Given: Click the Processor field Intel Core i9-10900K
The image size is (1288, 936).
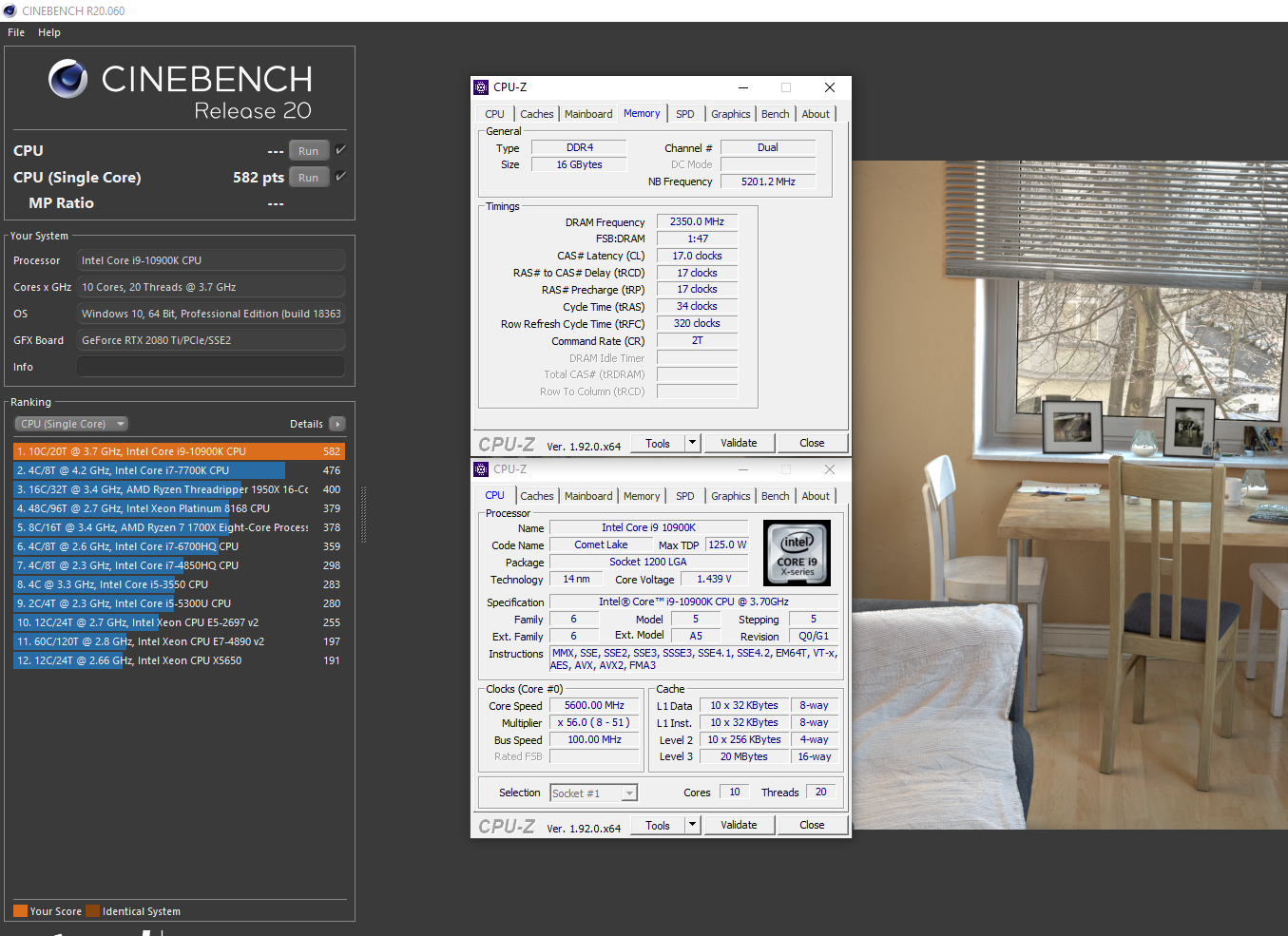Looking at the screenshot, I should 211,260.
